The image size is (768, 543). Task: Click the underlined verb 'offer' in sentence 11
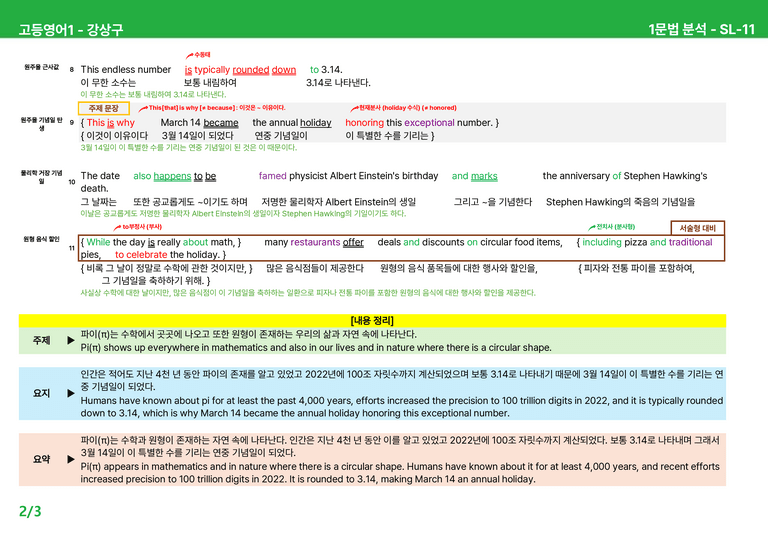(353, 242)
